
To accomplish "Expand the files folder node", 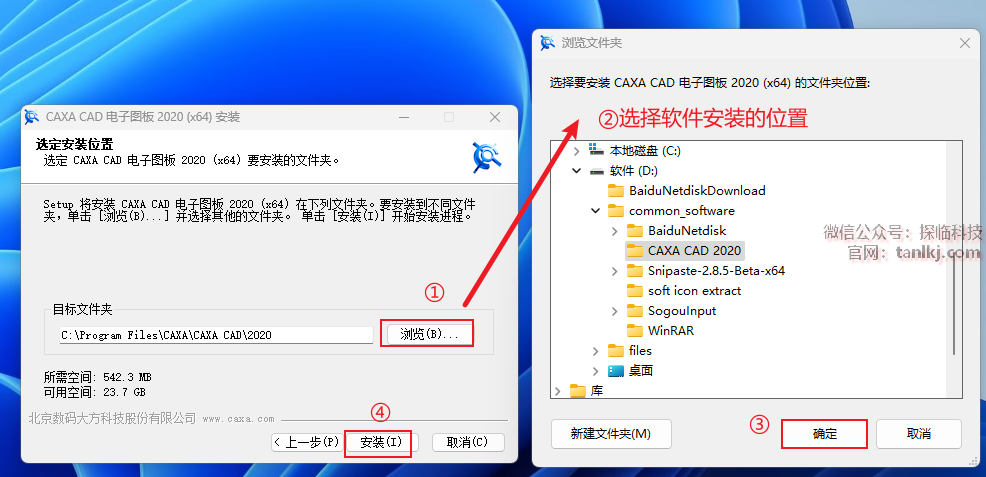I will point(595,351).
